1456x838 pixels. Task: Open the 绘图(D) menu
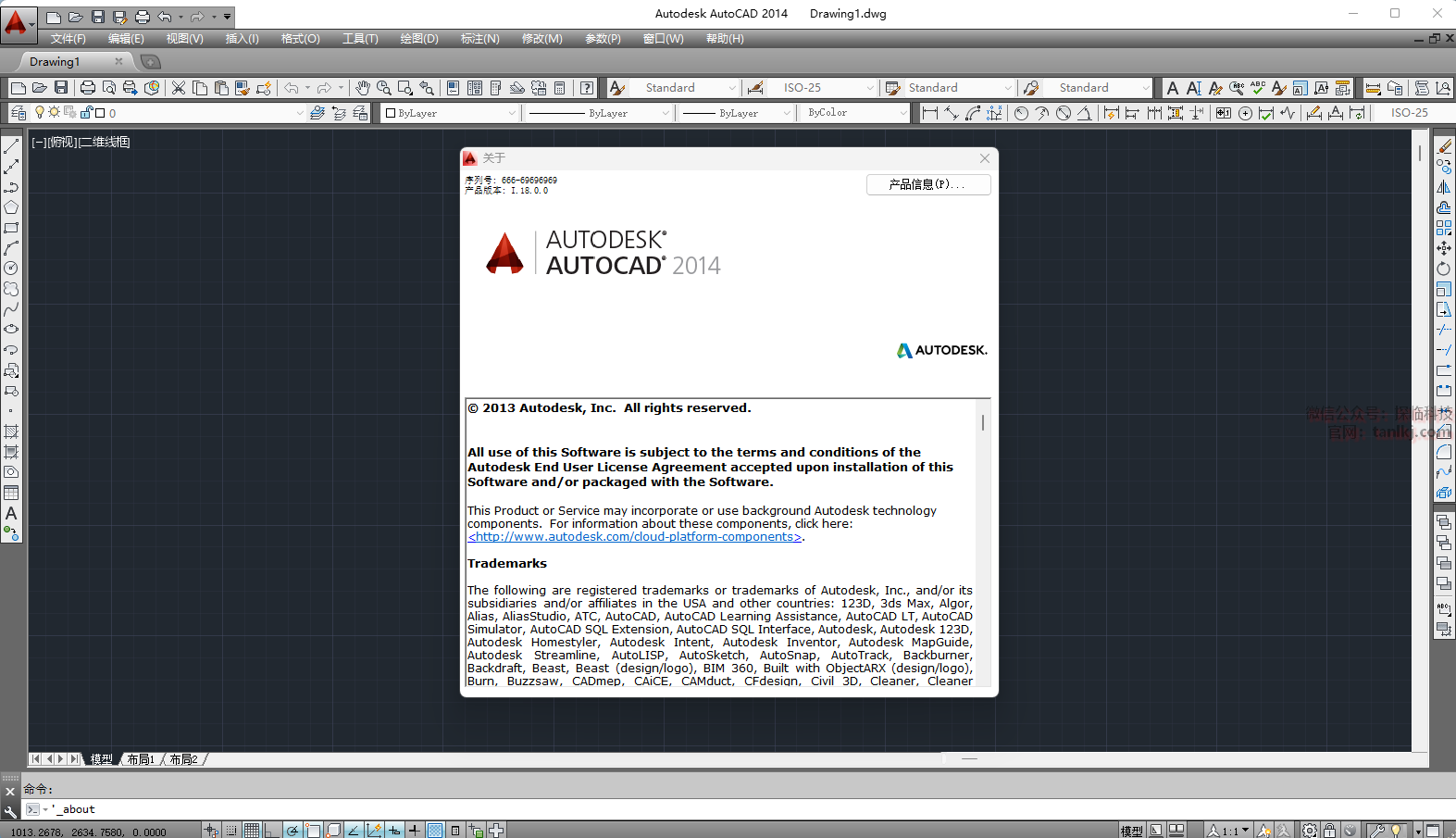419,39
